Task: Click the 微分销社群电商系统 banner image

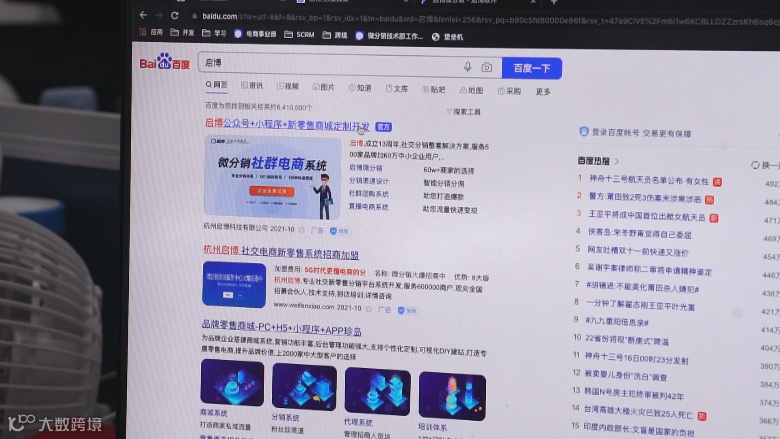Action: 273,177
